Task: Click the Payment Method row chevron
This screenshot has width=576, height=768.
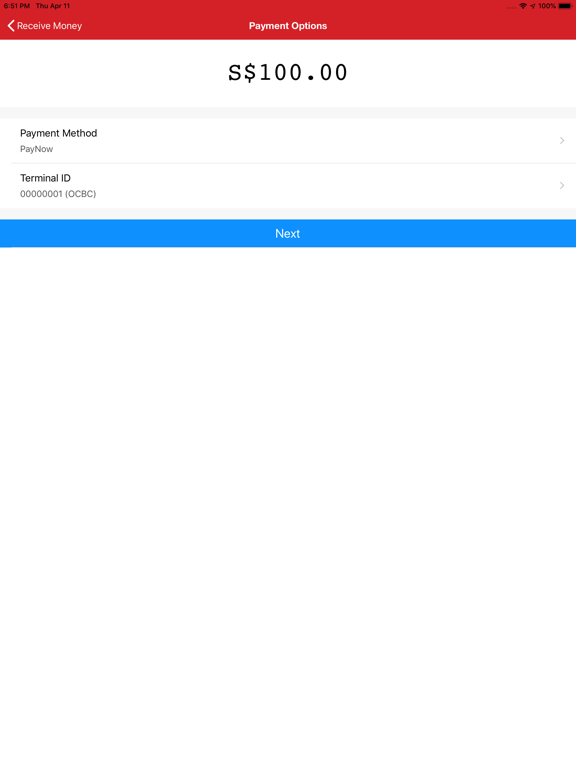Action: click(562, 141)
